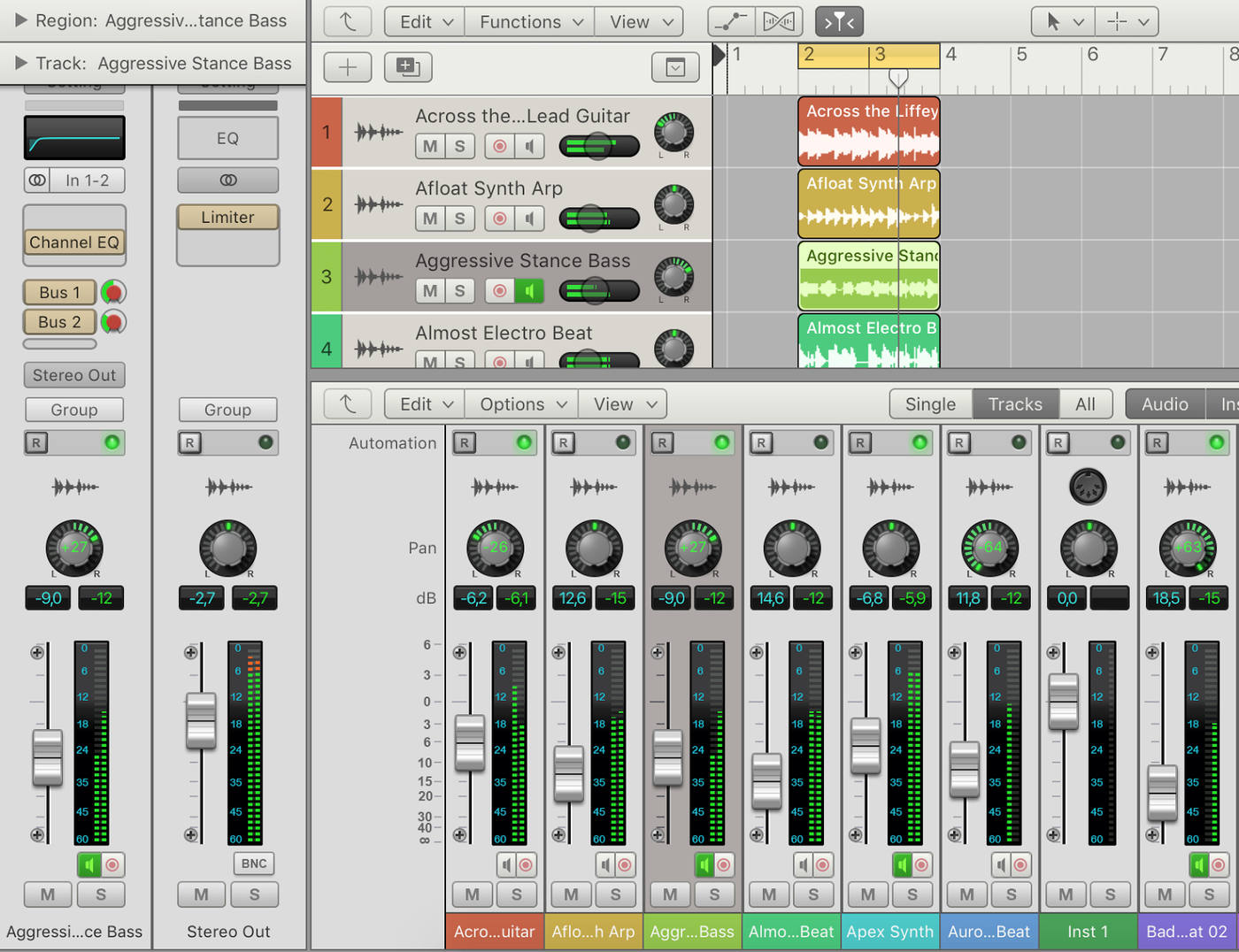
Task: Solo the Apex Synth mixer channel strip
Action: pyautogui.click(x=912, y=894)
